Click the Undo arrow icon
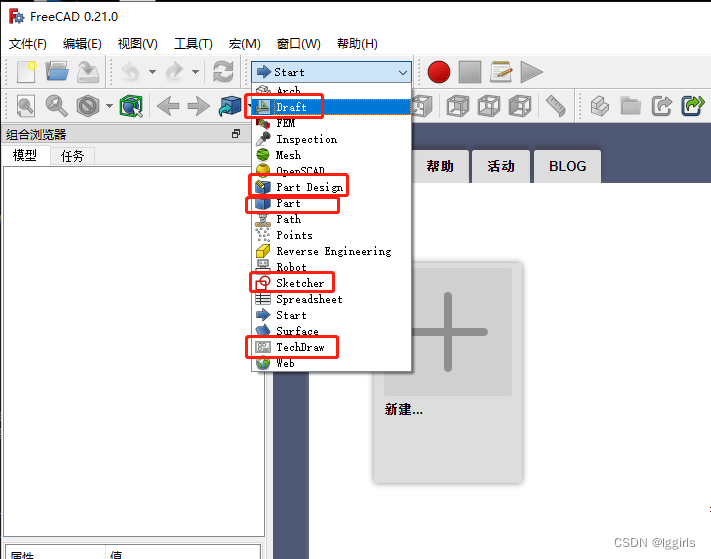711x559 pixels. [131, 72]
